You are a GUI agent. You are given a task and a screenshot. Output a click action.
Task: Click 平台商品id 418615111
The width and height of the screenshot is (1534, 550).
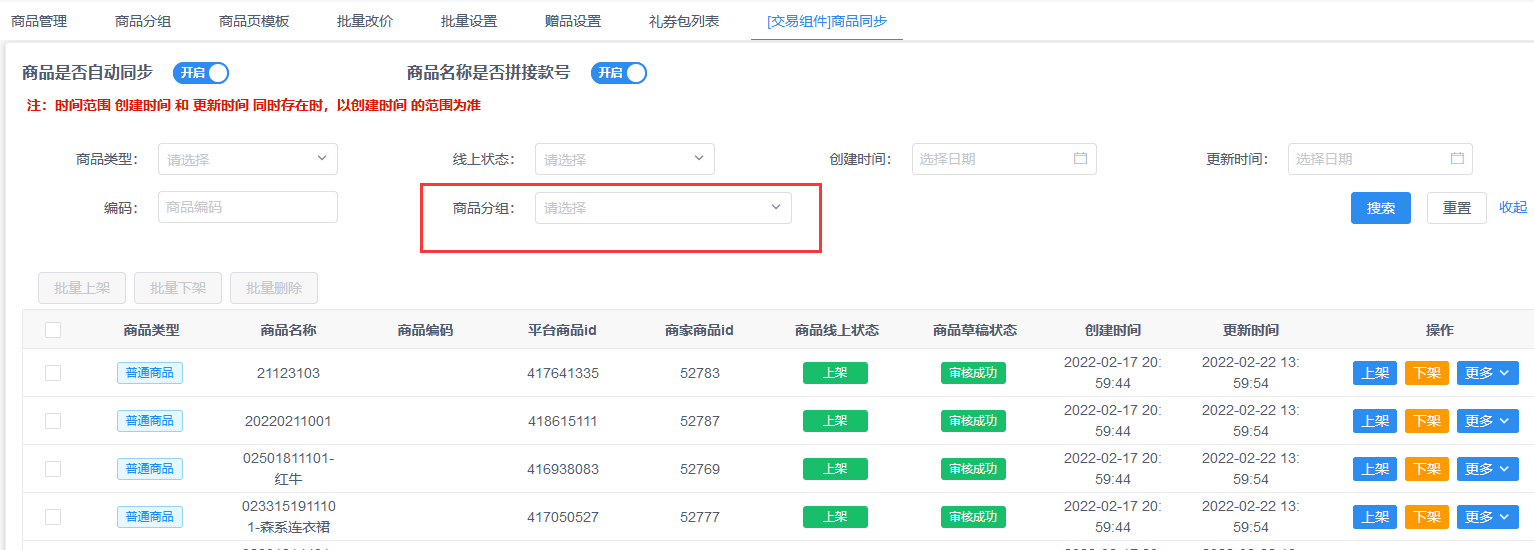point(563,421)
